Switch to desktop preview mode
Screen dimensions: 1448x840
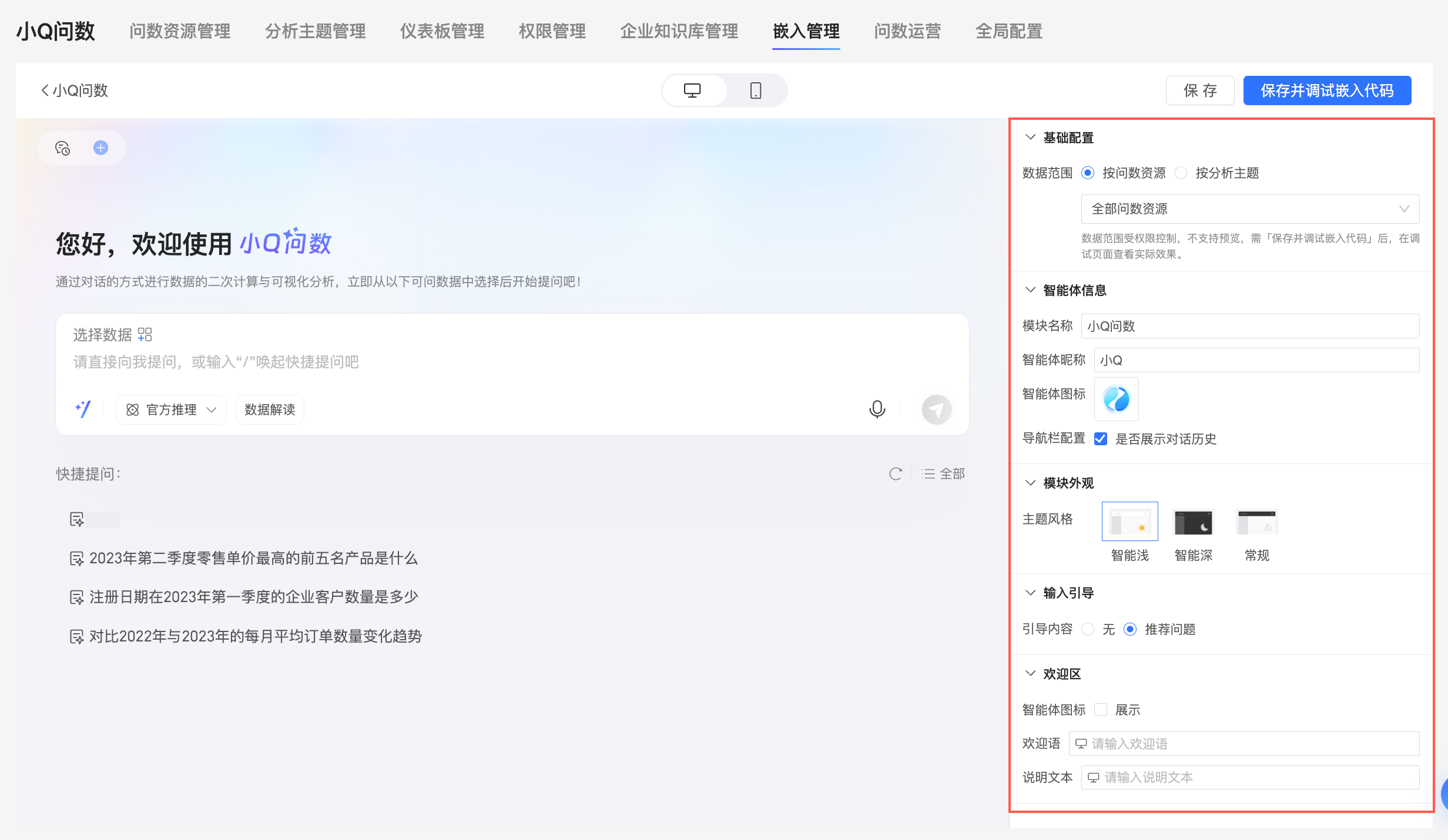[693, 90]
